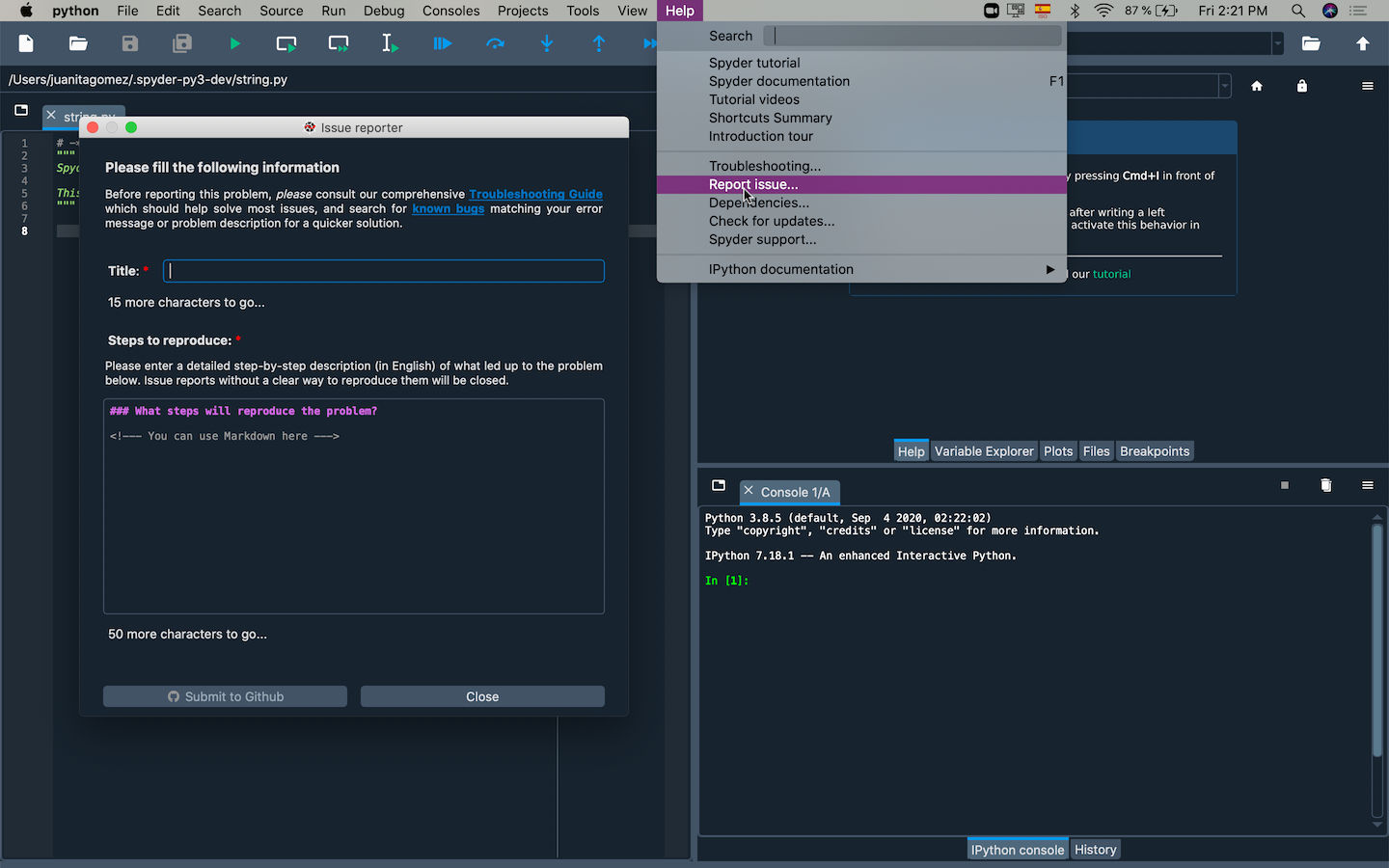
Task: Go to the Help pane home page
Action: coord(1257,86)
